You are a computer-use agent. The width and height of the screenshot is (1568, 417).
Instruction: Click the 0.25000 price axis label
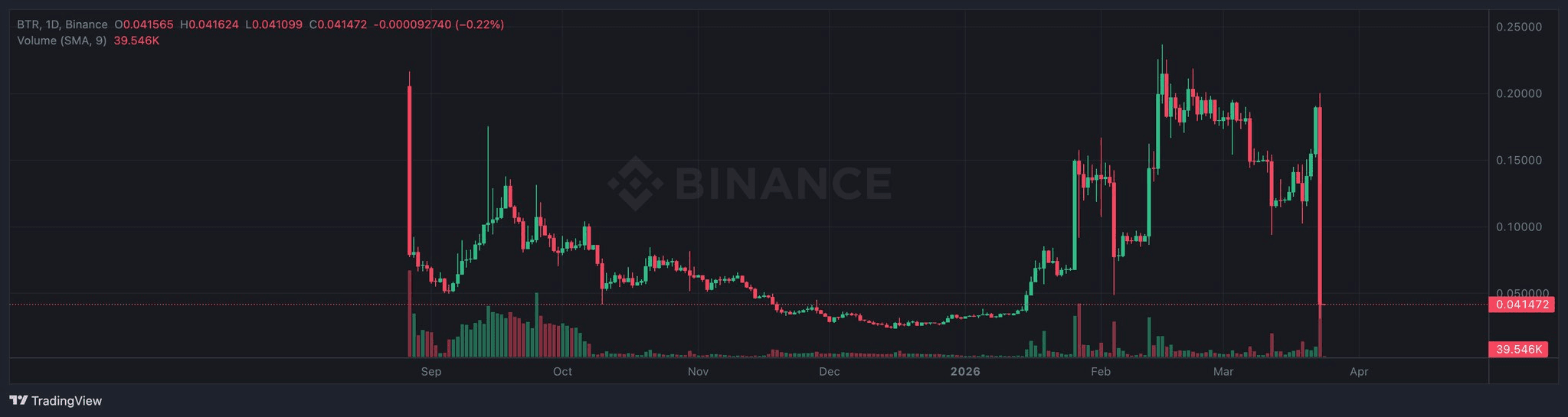[x=1518, y=27]
